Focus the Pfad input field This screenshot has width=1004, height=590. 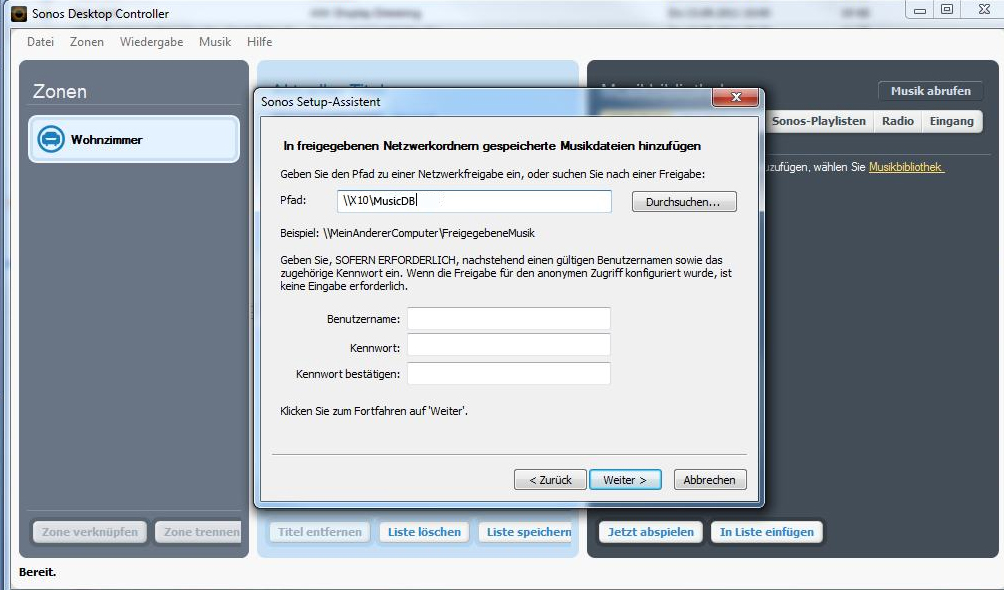click(474, 201)
